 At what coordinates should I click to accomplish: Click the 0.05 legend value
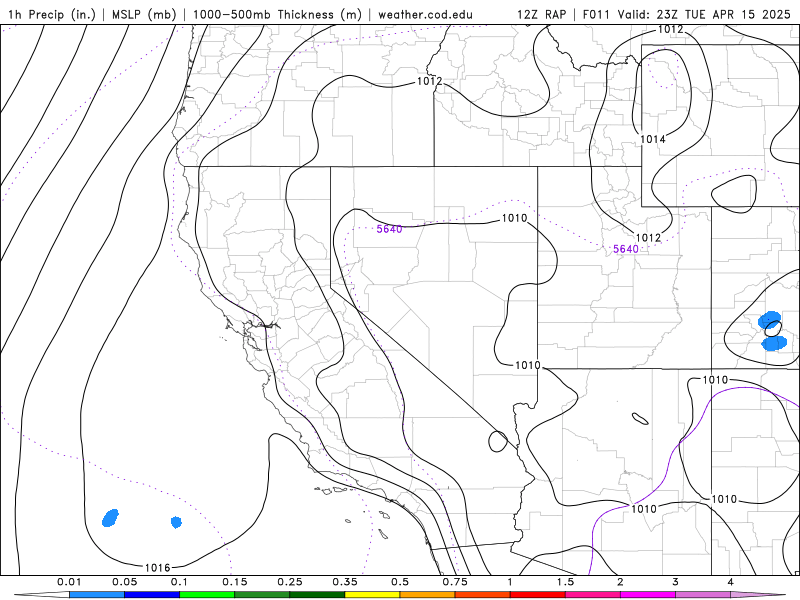[x=124, y=582]
